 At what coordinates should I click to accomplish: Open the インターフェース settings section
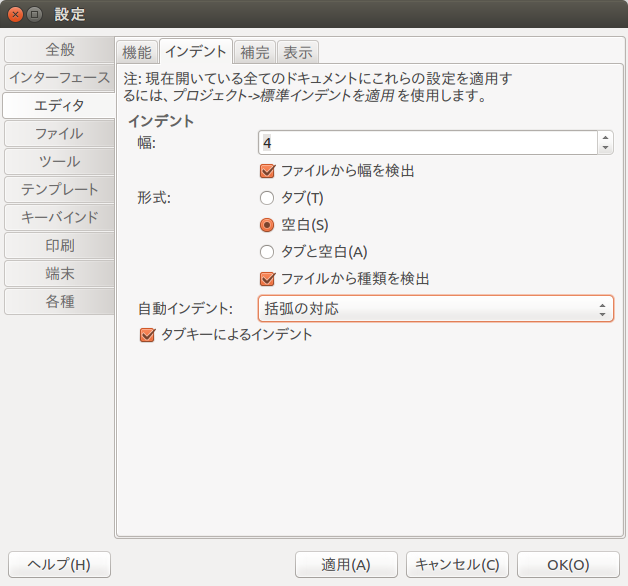(59, 78)
